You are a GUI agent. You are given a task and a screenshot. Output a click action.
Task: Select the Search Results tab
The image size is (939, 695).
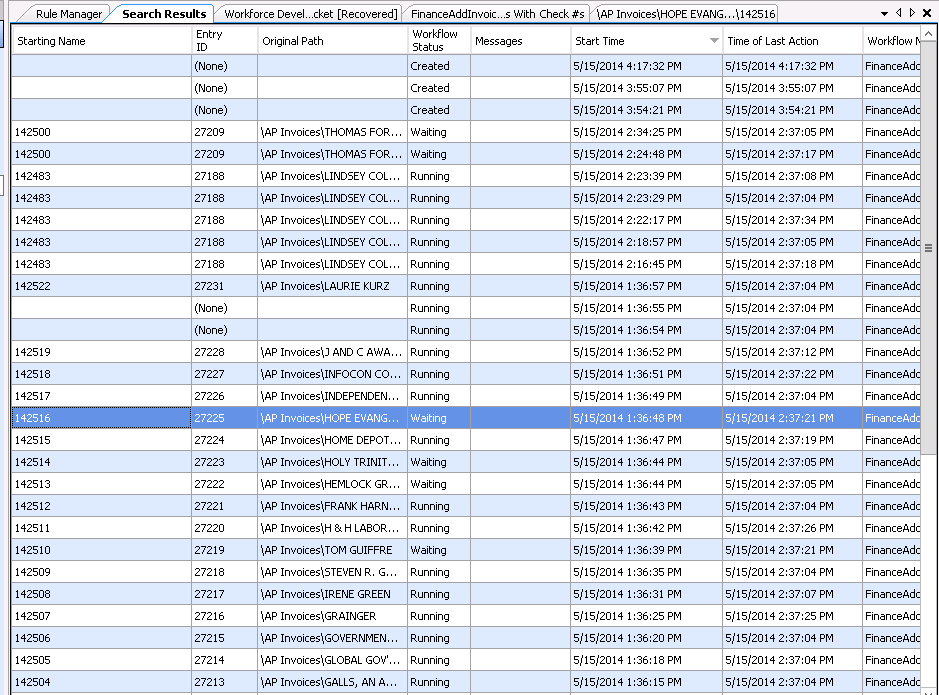[164, 14]
